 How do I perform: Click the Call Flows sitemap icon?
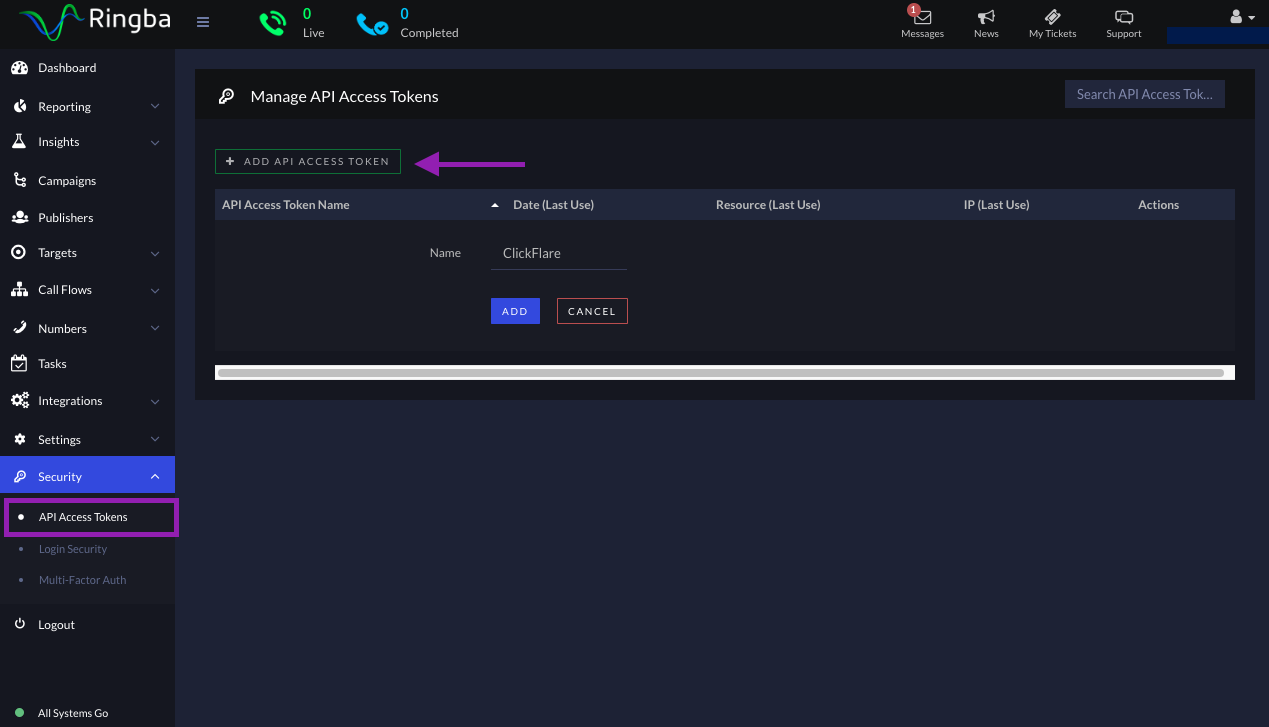19,290
